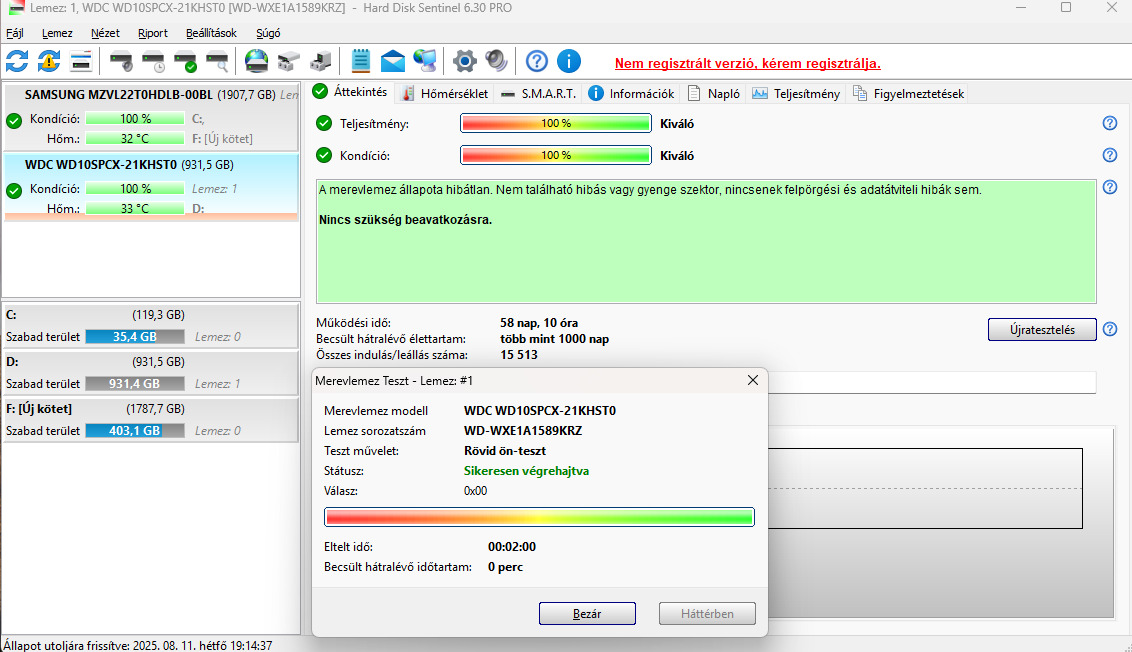Click the 'Sikeresen végrehajtva' status text
Viewport: 1132px width, 652px height.
[526, 471]
